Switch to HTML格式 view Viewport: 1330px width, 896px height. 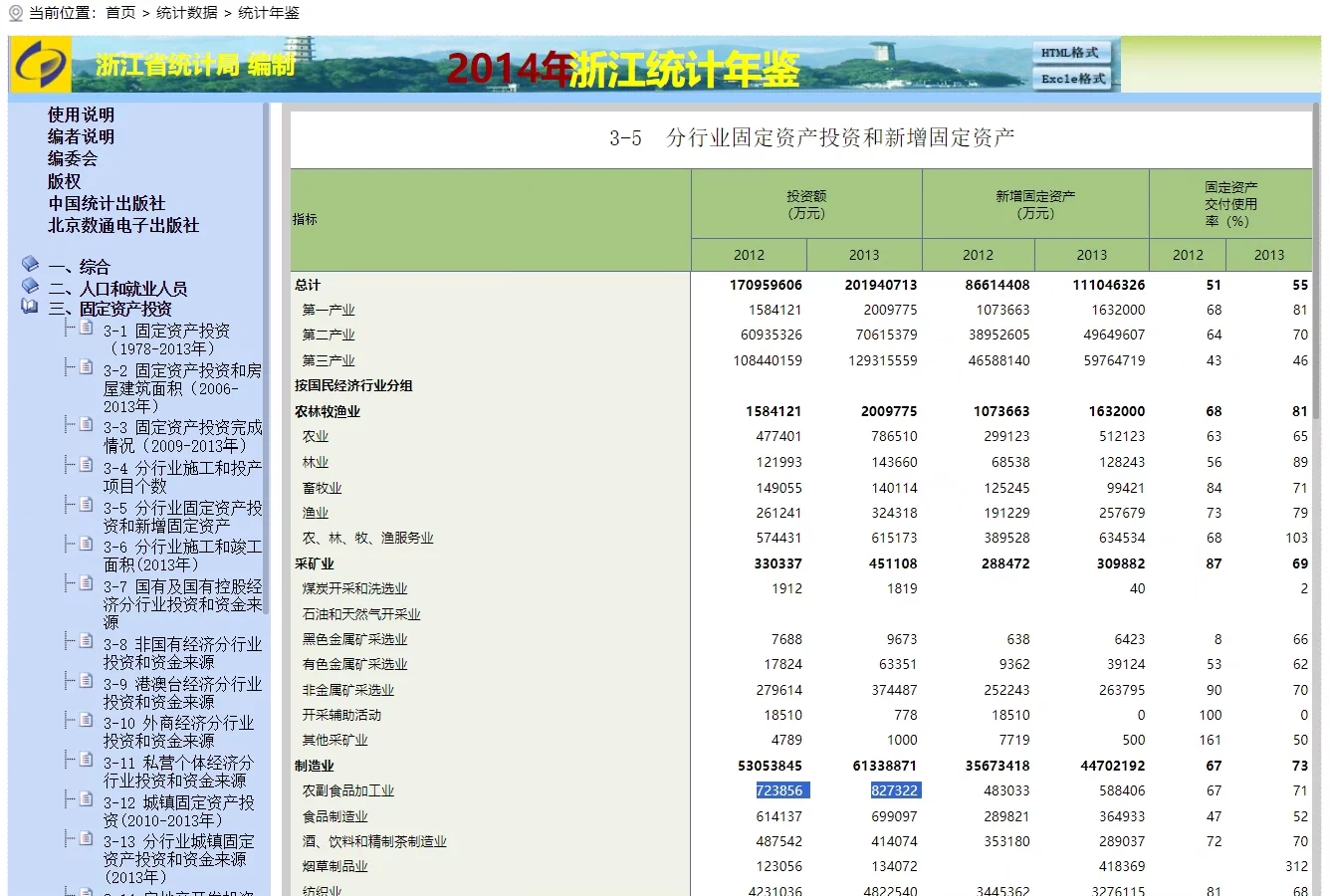[x=1070, y=53]
